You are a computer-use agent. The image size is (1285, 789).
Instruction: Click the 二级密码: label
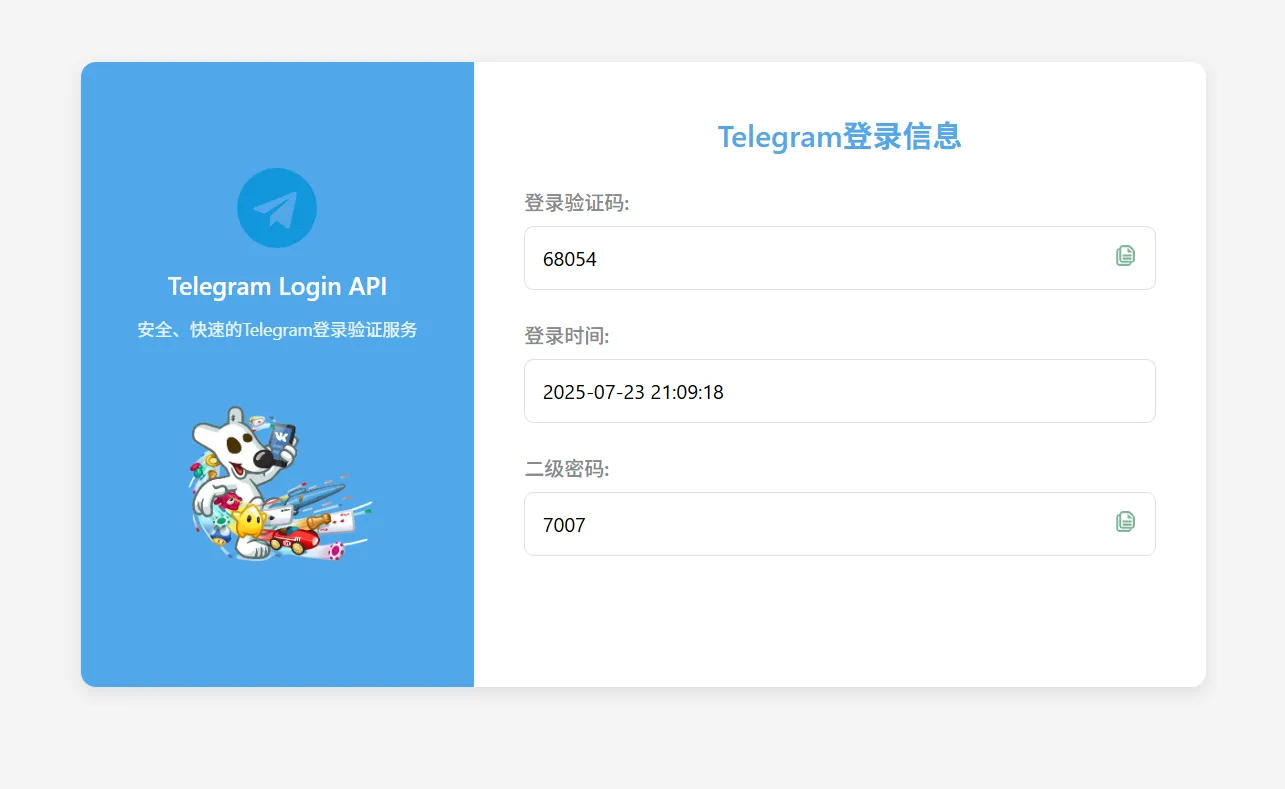coord(567,469)
